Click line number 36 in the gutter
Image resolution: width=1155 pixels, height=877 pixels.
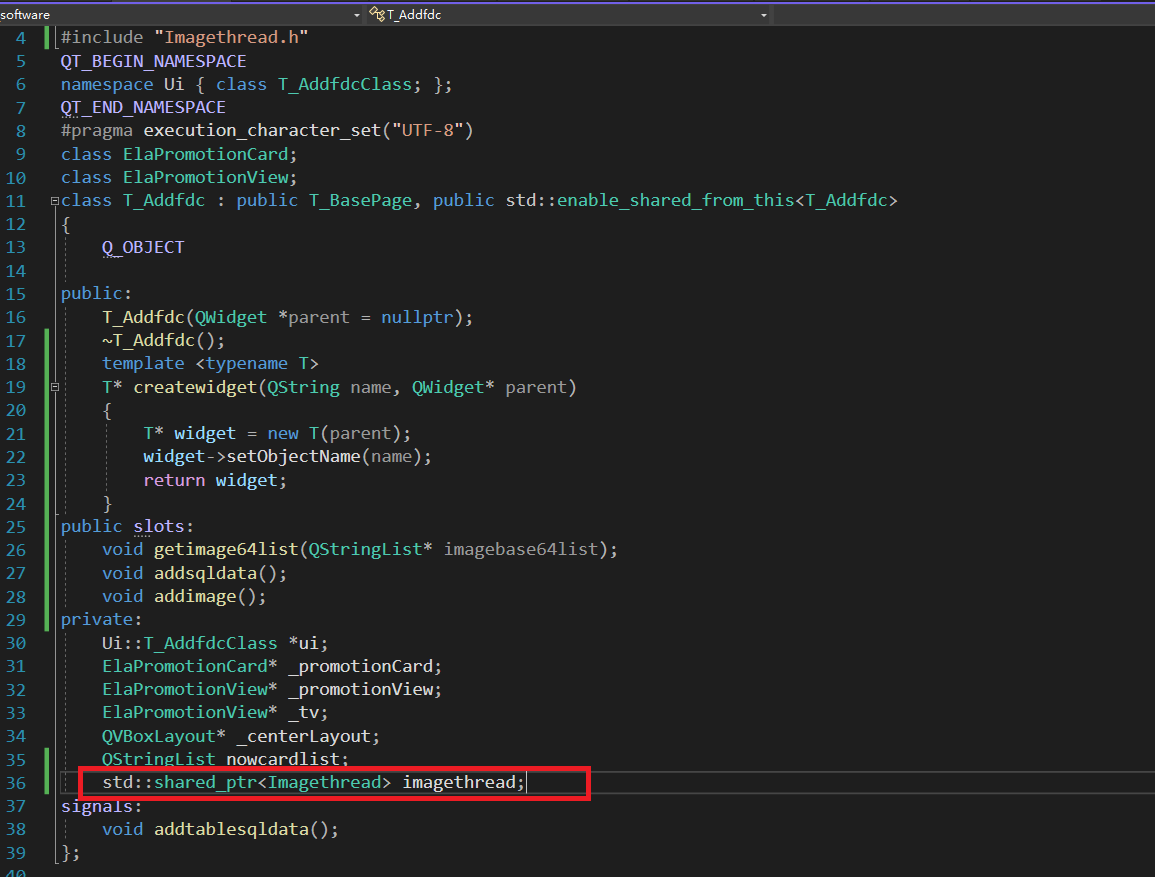[x=16, y=782]
